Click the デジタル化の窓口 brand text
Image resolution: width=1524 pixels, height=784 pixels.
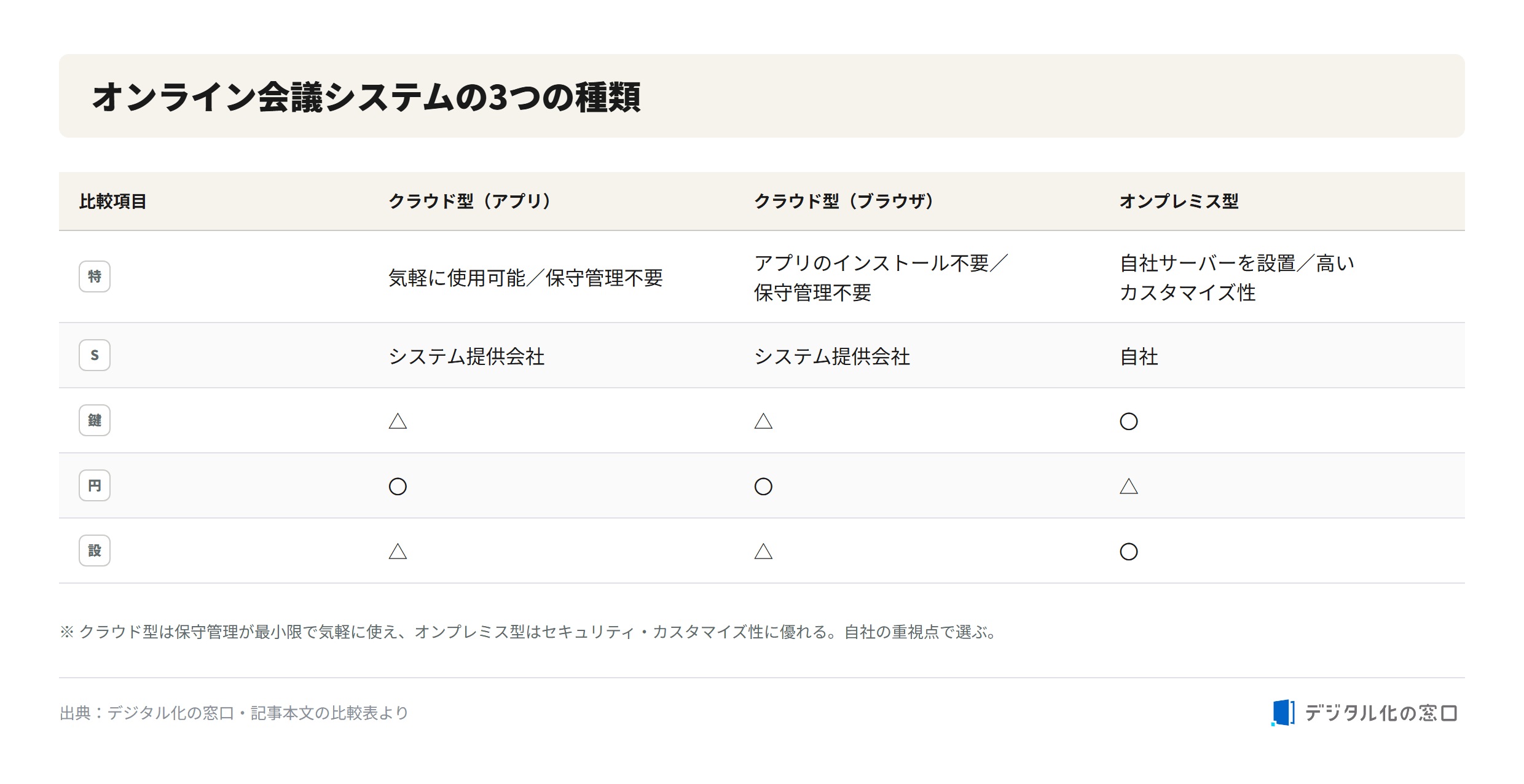[x=1381, y=713]
